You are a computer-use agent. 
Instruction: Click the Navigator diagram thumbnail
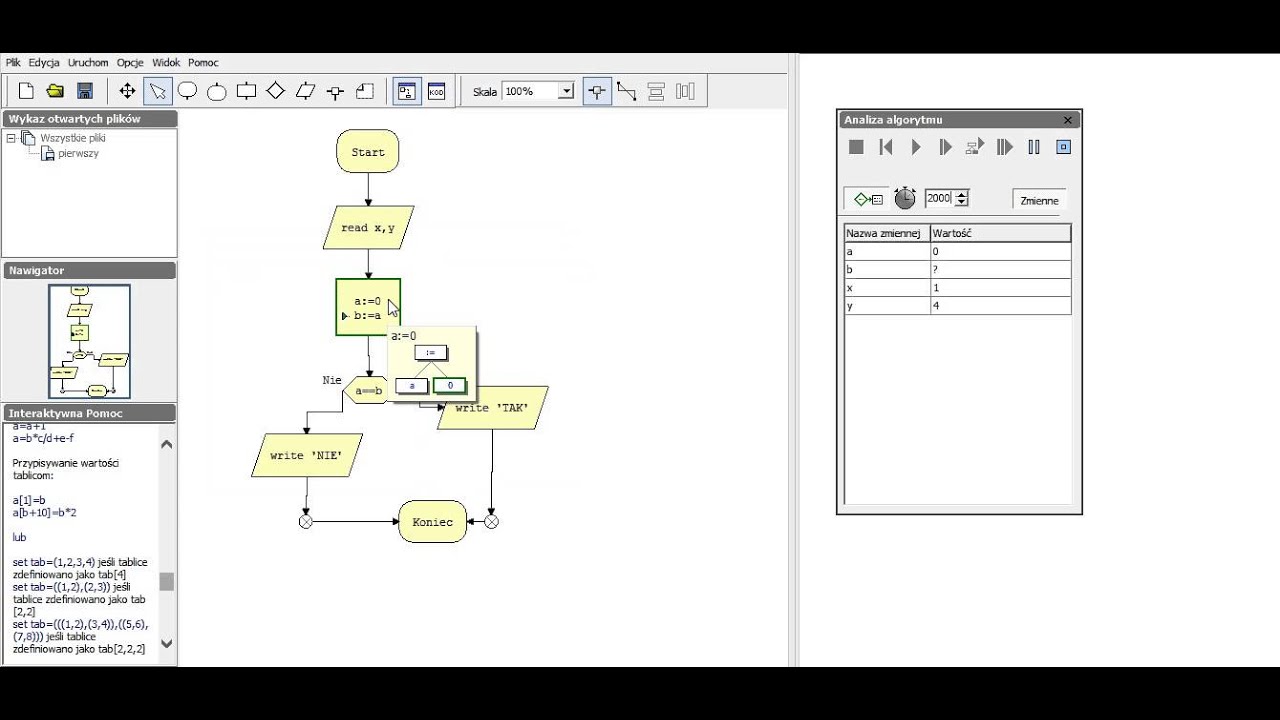coord(89,341)
